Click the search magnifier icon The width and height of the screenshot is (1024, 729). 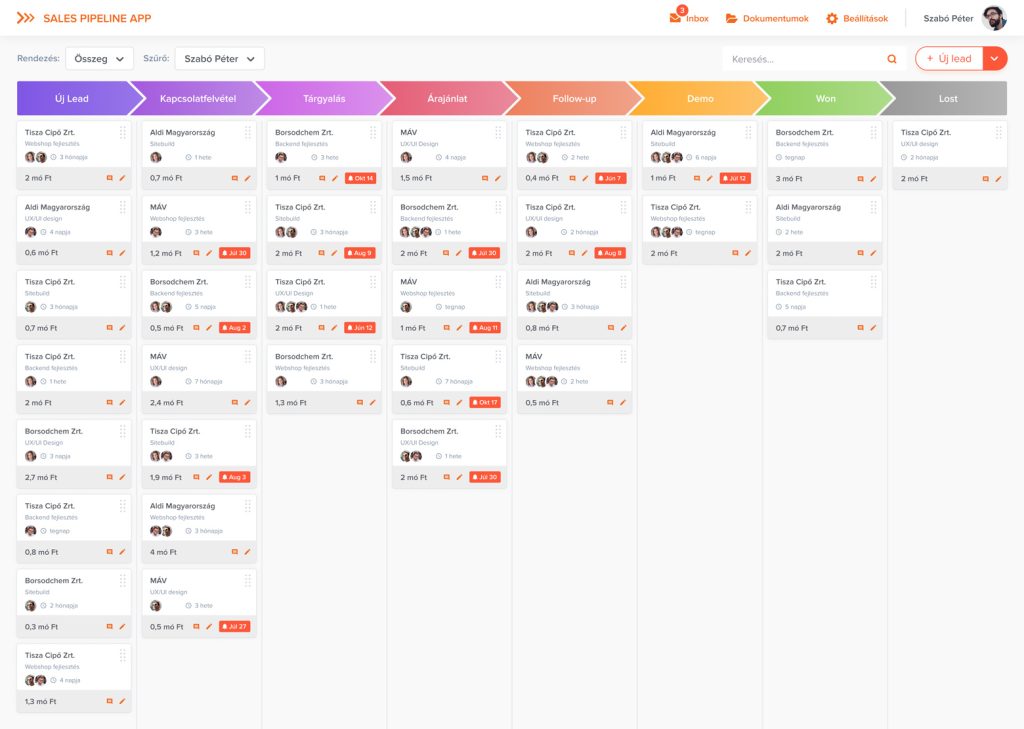pyautogui.click(x=891, y=59)
